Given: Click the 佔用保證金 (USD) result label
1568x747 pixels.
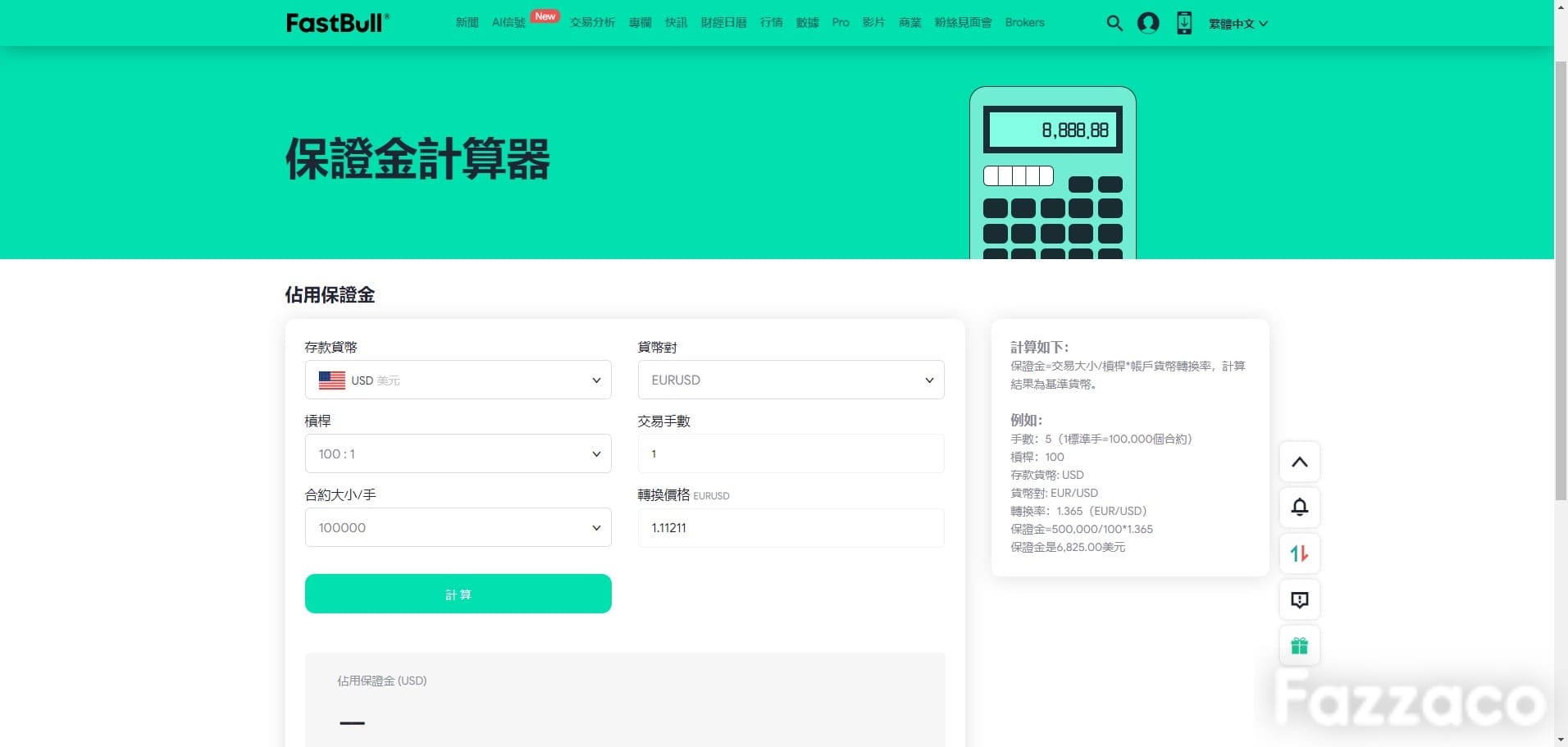Looking at the screenshot, I should 381,681.
